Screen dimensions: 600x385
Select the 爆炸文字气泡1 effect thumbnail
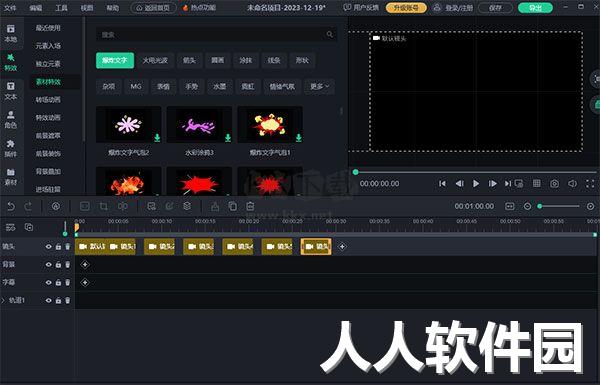(x=270, y=125)
